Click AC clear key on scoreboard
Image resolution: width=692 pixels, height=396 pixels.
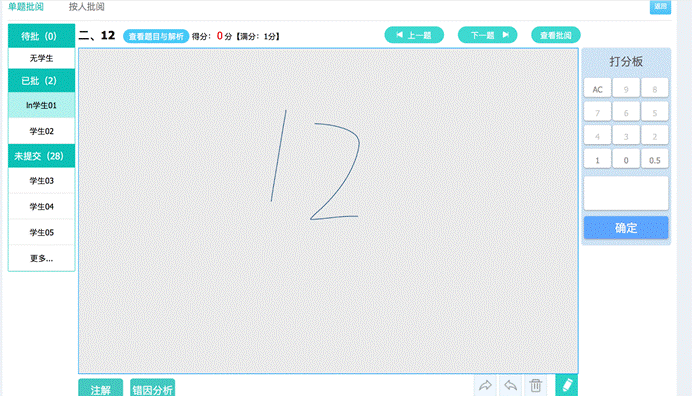(597, 89)
